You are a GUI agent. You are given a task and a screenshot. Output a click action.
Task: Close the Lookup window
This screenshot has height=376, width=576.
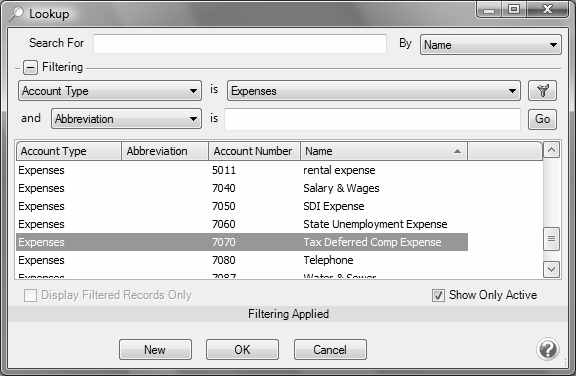547,9
